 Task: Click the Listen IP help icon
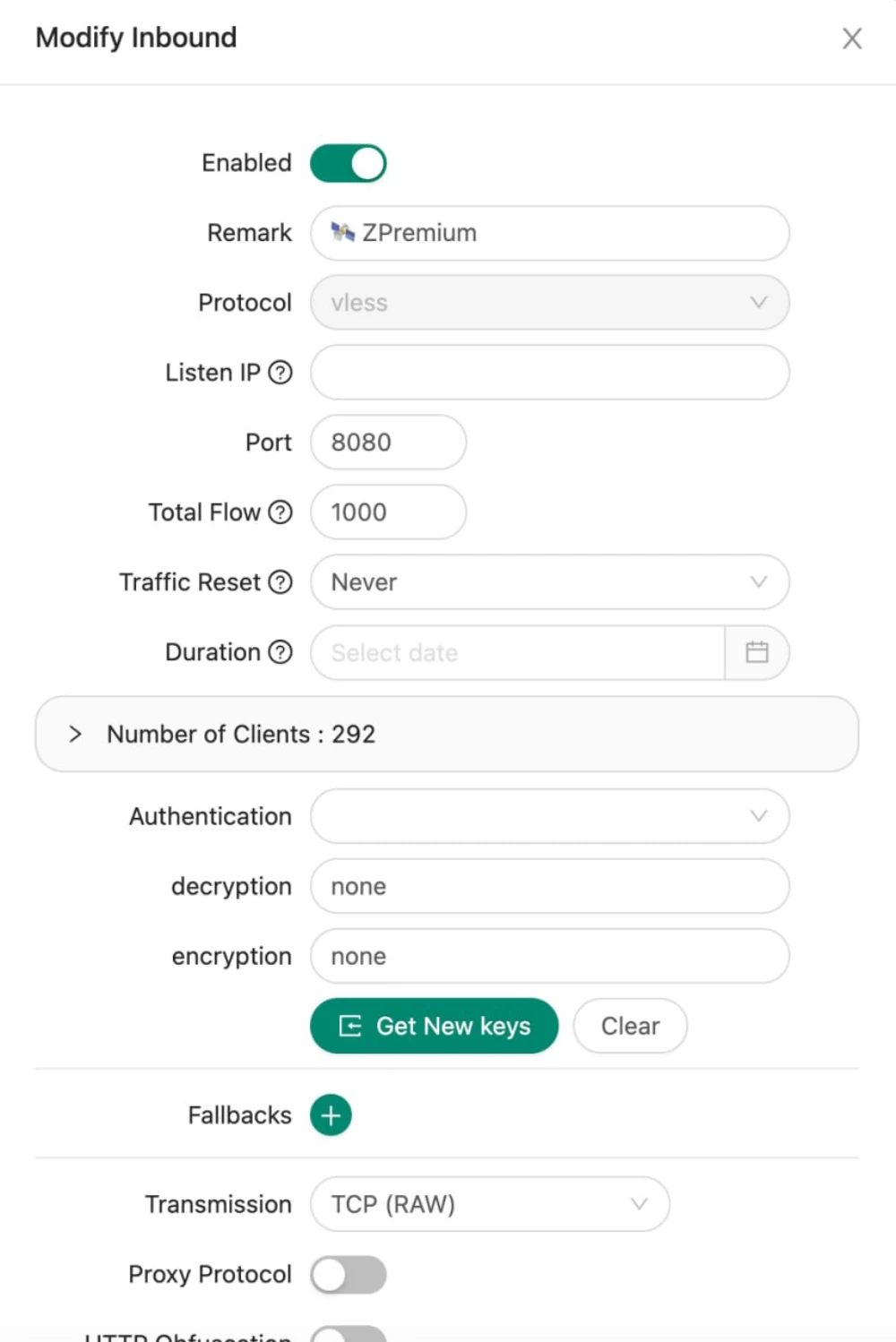[x=280, y=373]
